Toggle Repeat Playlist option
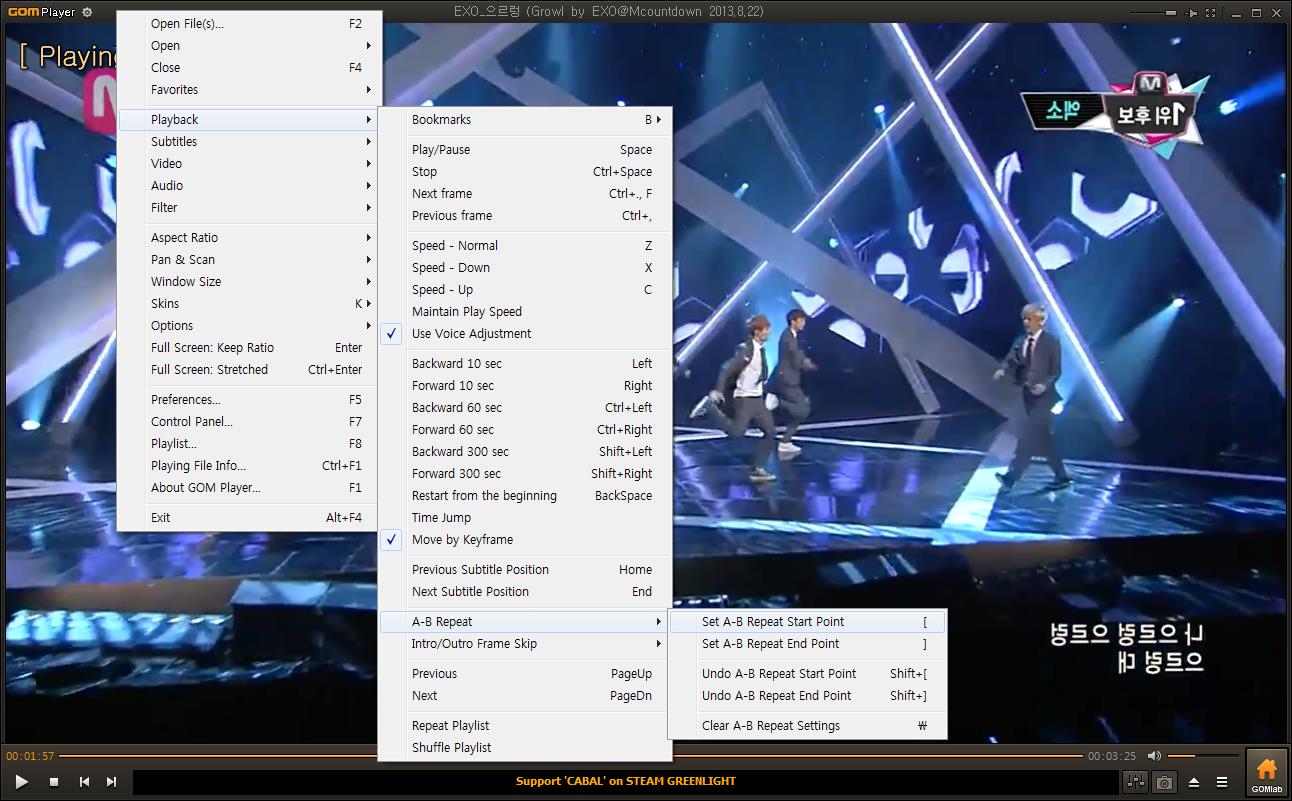This screenshot has height=801, width=1292. point(526,726)
